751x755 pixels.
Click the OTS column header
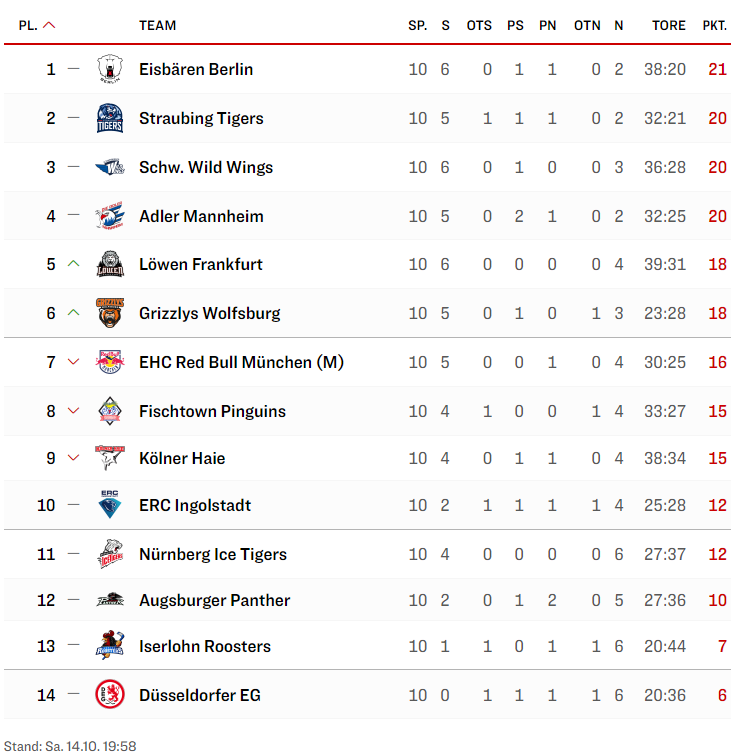point(479,26)
